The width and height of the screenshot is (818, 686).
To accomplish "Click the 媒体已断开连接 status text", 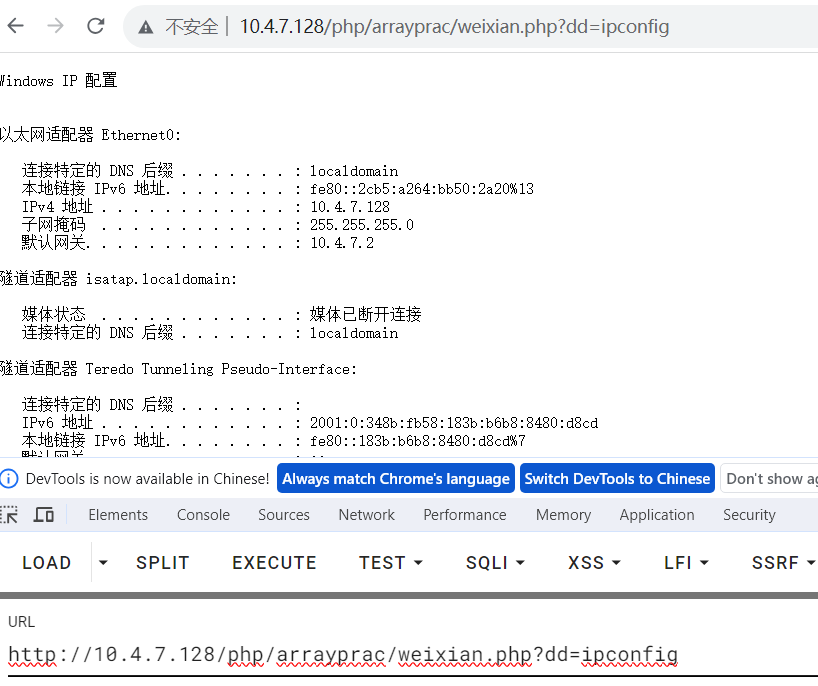I will pyautogui.click(x=366, y=314).
